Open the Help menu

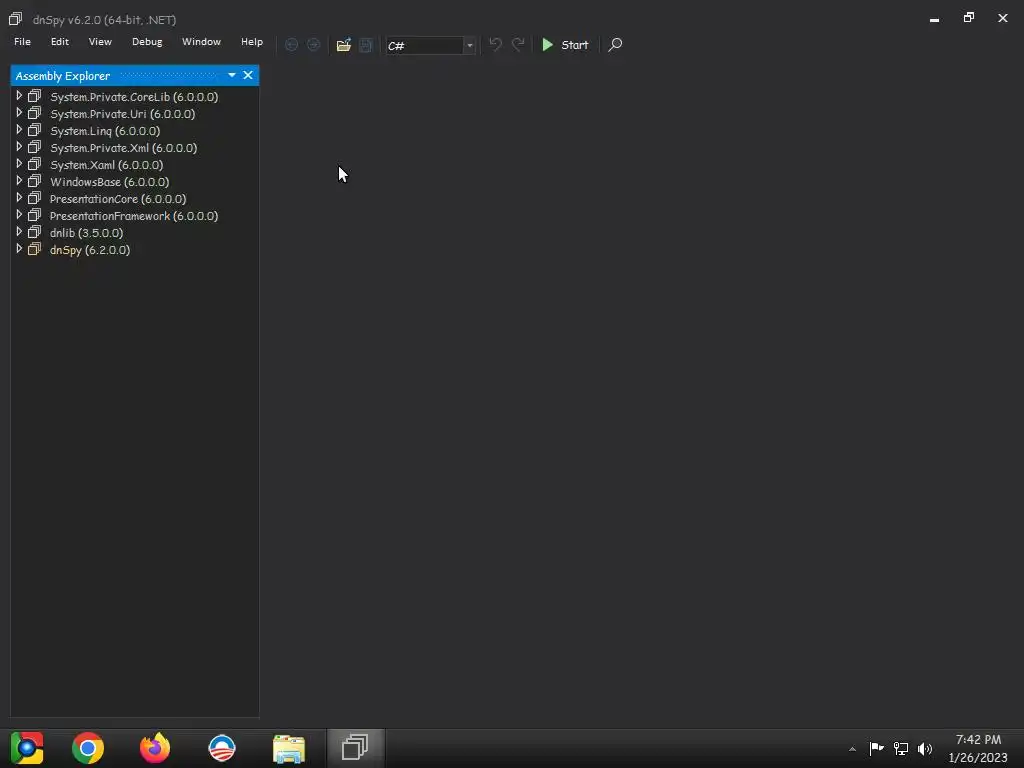pos(251,42)
